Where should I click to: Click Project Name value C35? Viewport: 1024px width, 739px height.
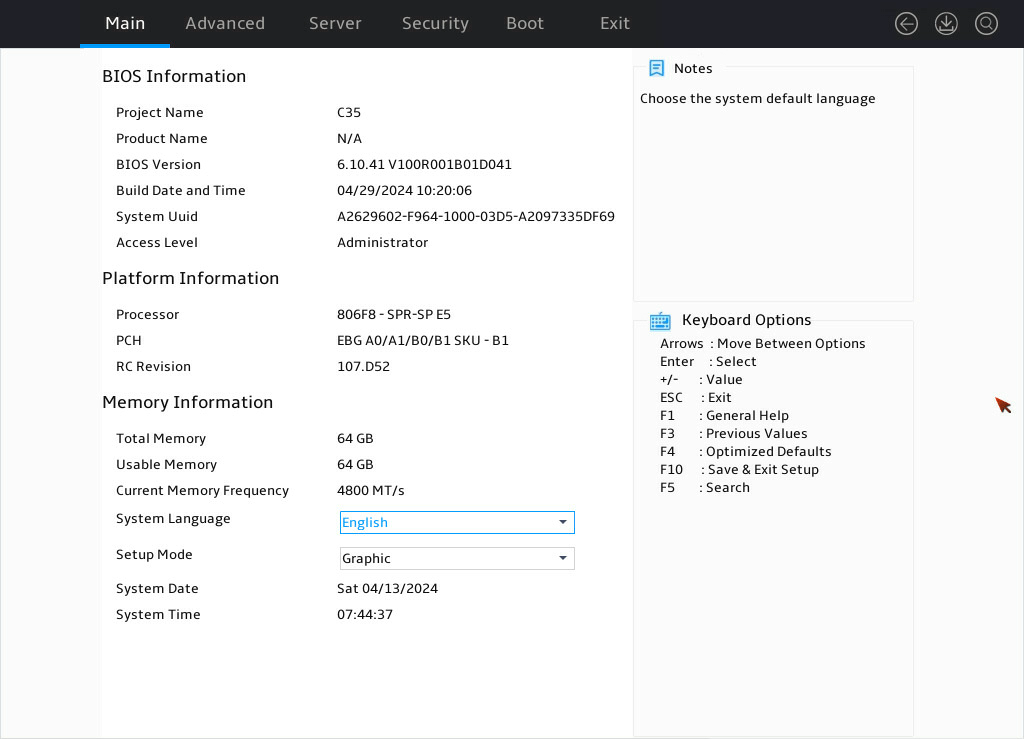pos(349,112)
